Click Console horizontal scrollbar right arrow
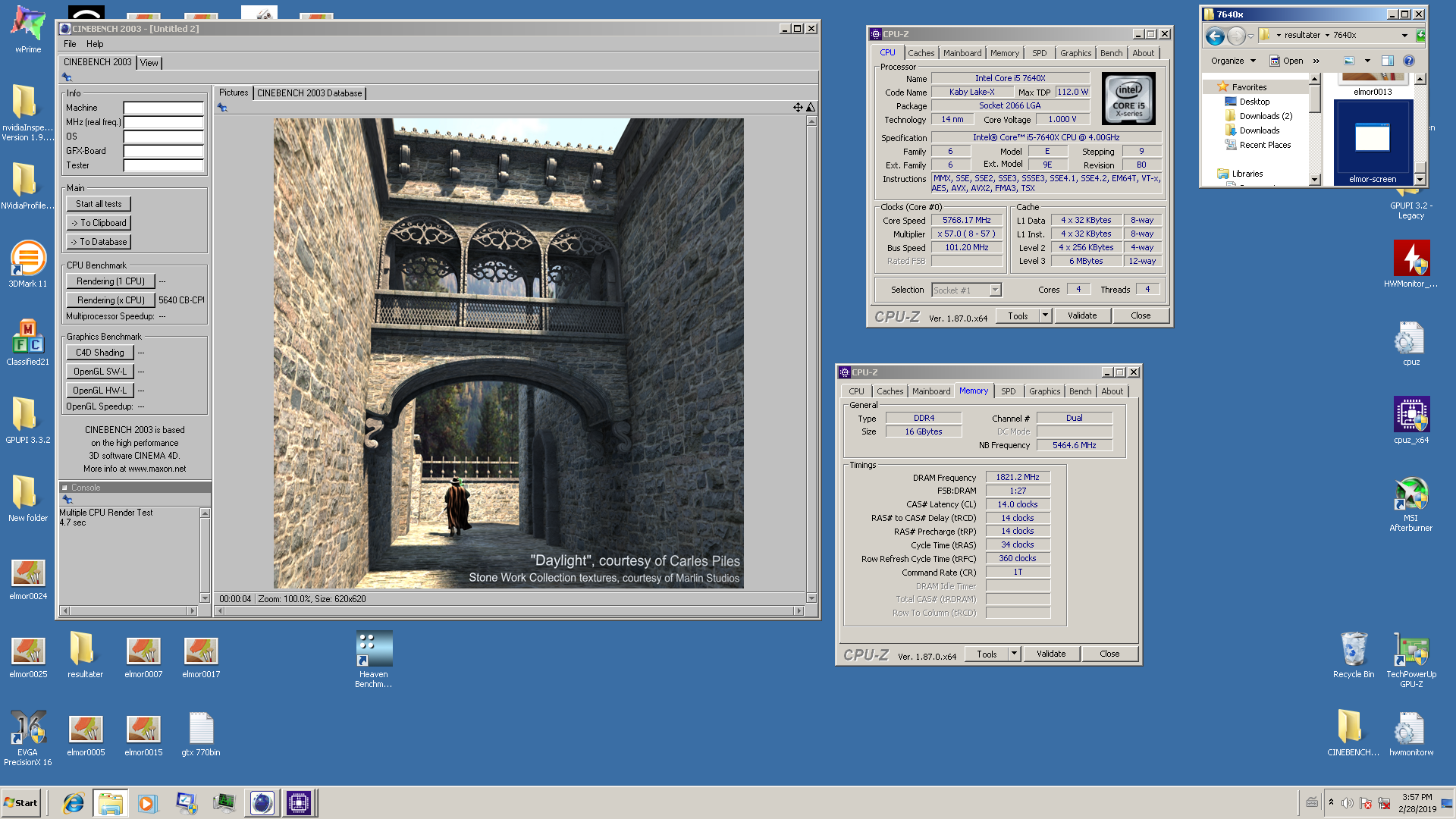 192,610
